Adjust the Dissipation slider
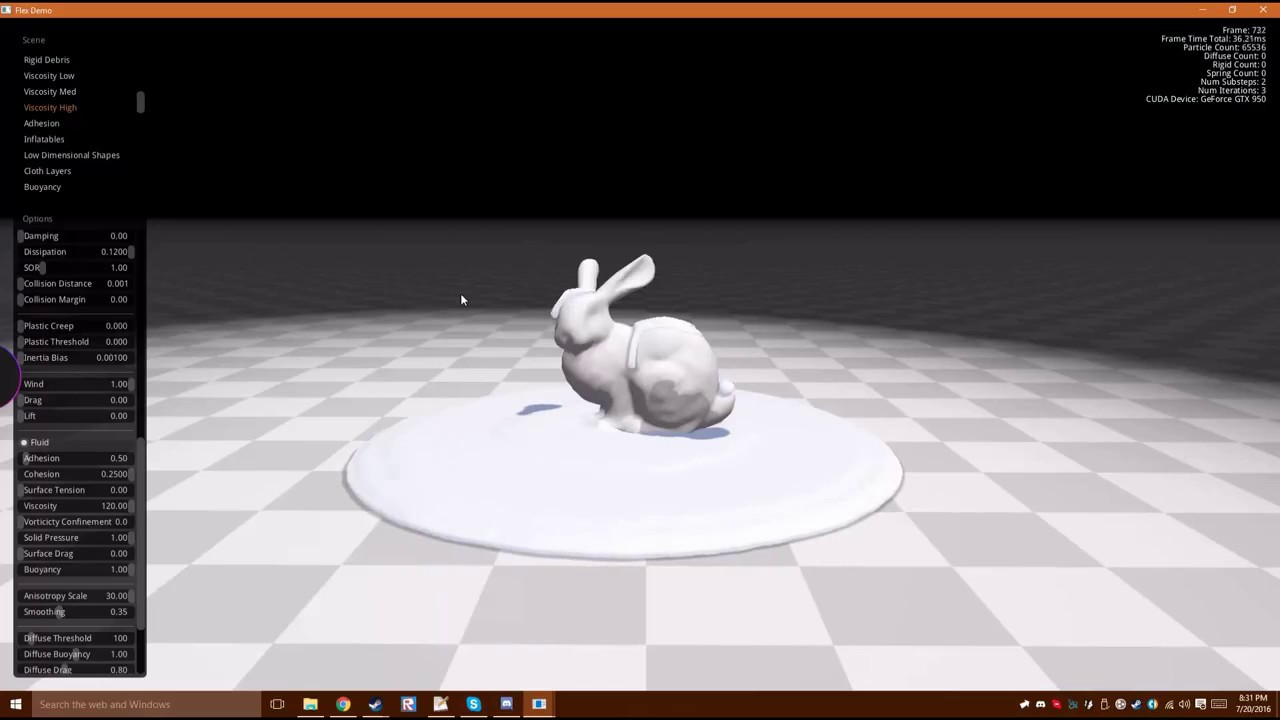 tap(76, 252)
